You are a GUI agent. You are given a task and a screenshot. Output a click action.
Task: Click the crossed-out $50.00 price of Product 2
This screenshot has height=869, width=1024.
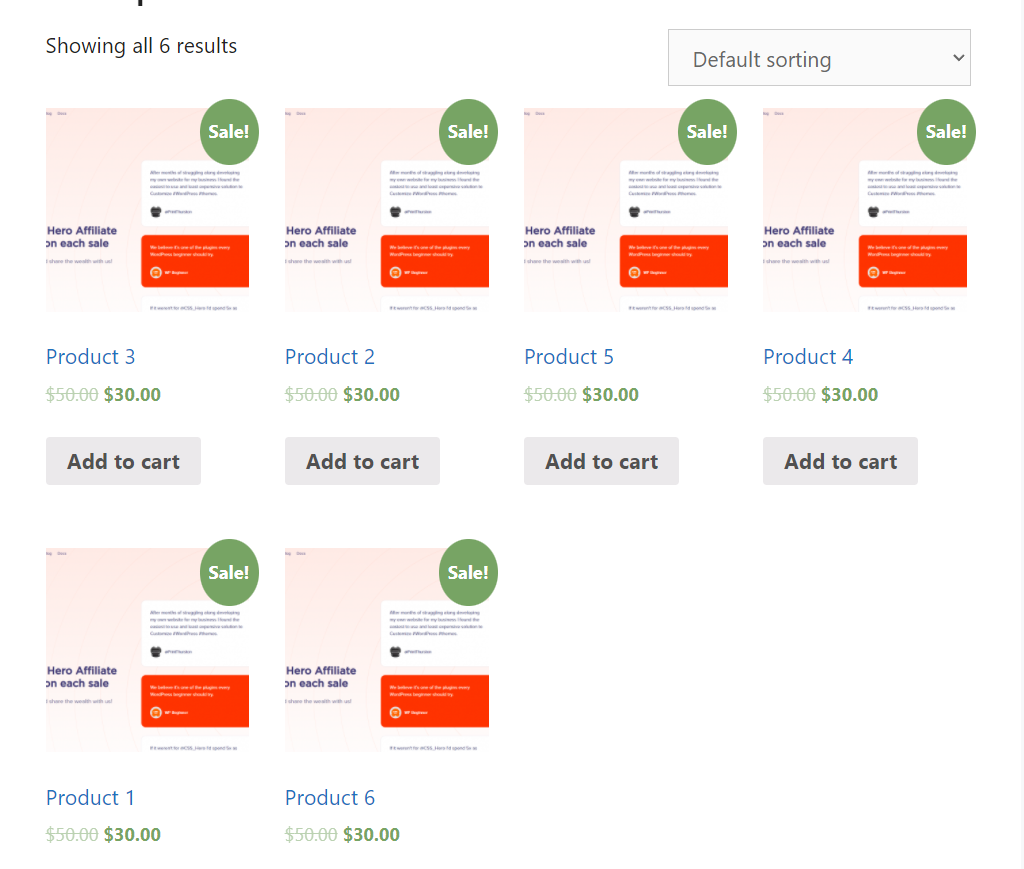tap(311, 394)
